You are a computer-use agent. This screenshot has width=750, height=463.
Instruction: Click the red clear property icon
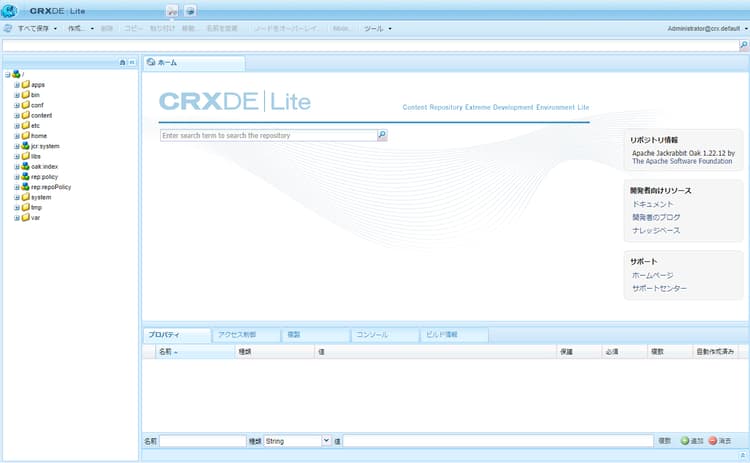713,441
